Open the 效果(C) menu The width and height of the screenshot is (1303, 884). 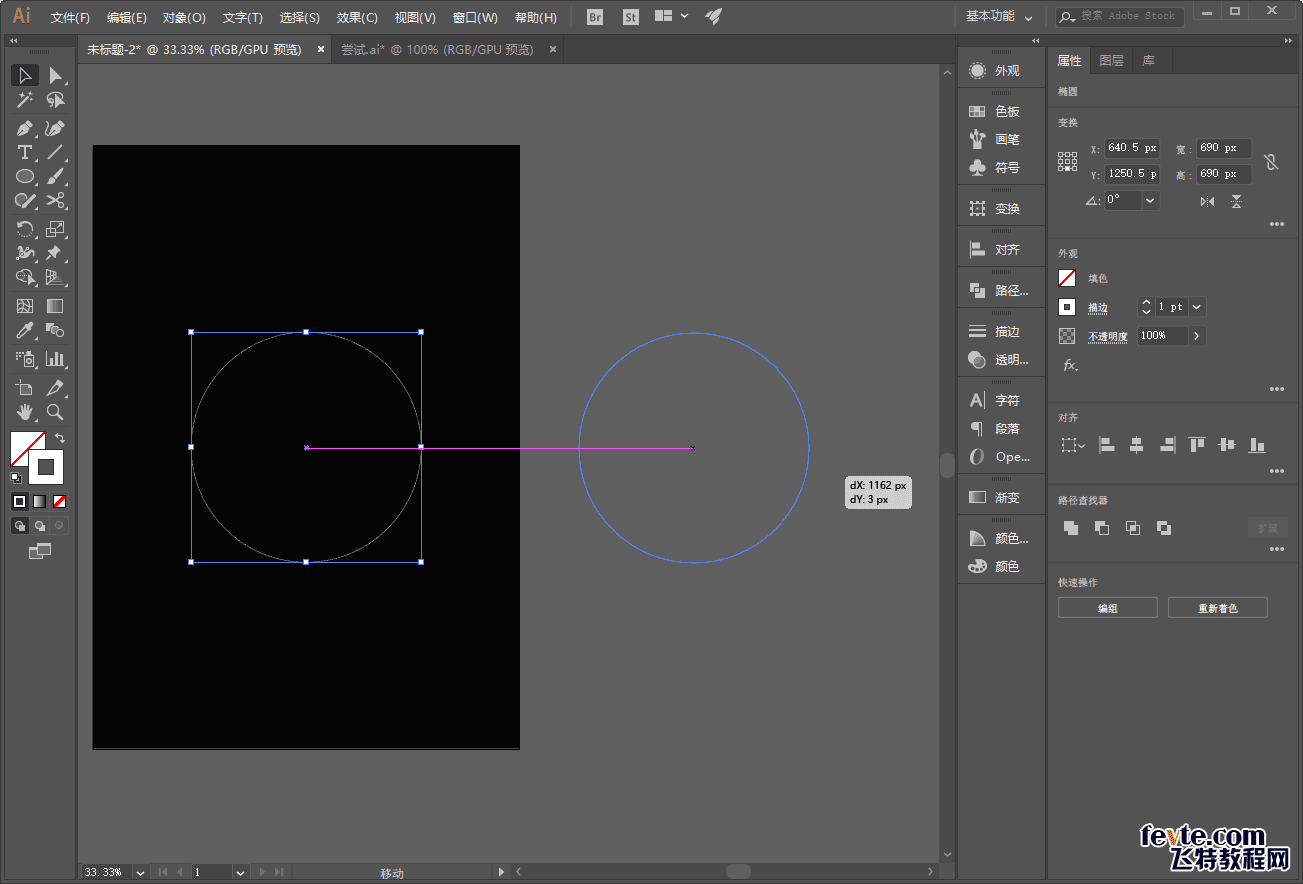point(357,17)
